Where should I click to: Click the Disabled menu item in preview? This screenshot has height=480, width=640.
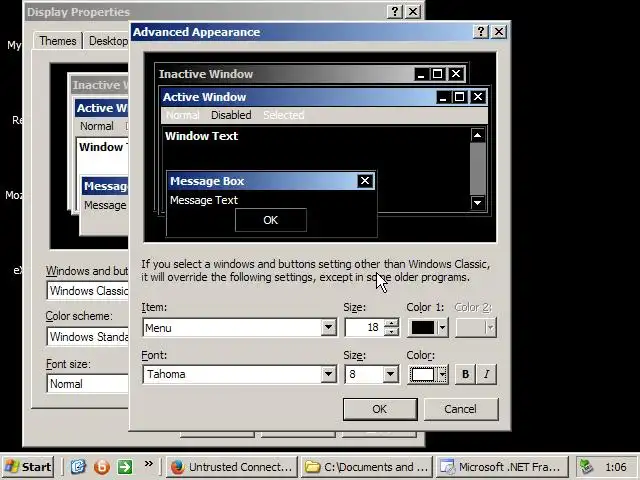(231, 115)
